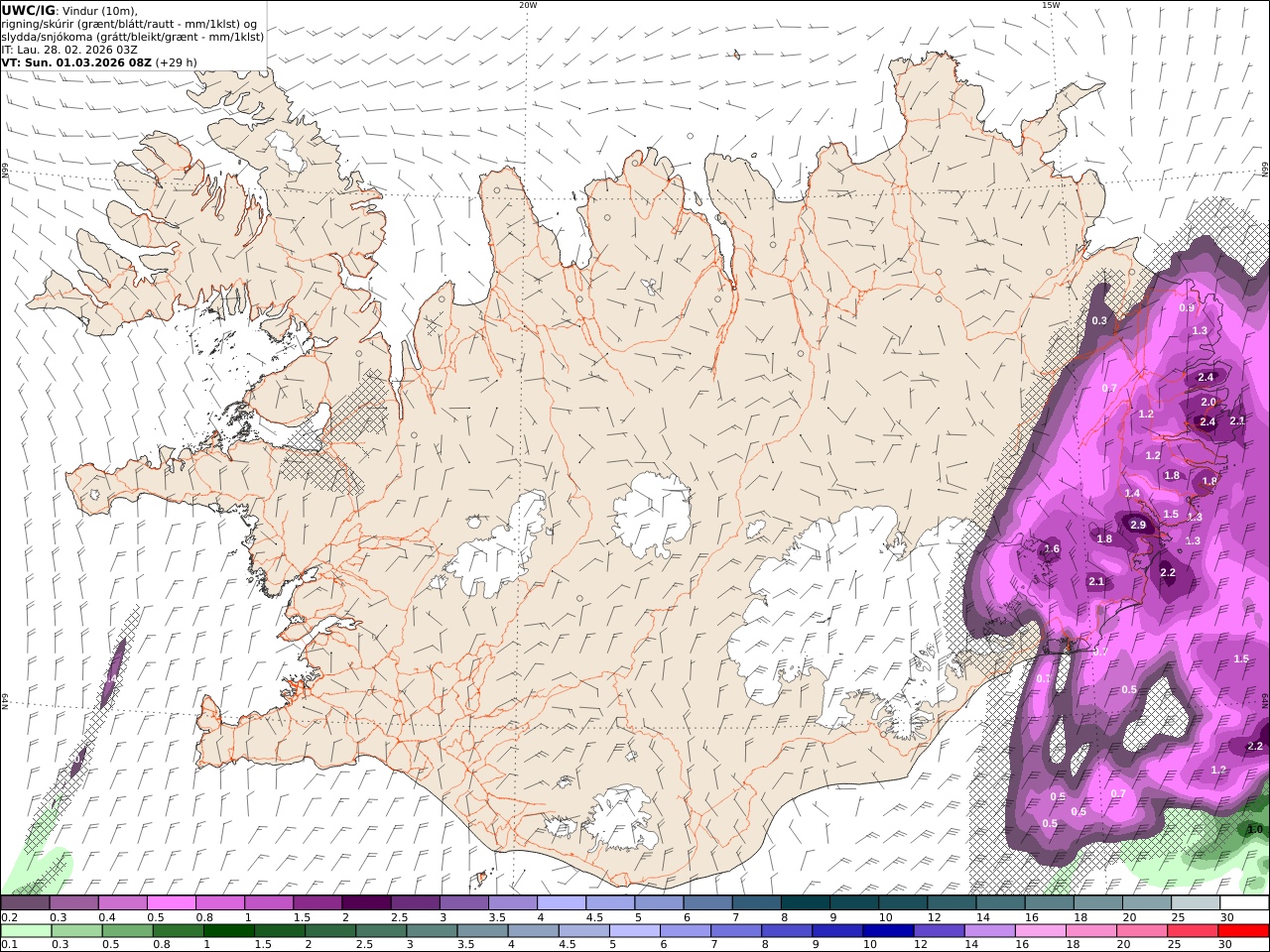Pick the dark blue 10–12 swatch, bottom legend
The width and height of the screenshot is (1270, 952).
[888, 931]
